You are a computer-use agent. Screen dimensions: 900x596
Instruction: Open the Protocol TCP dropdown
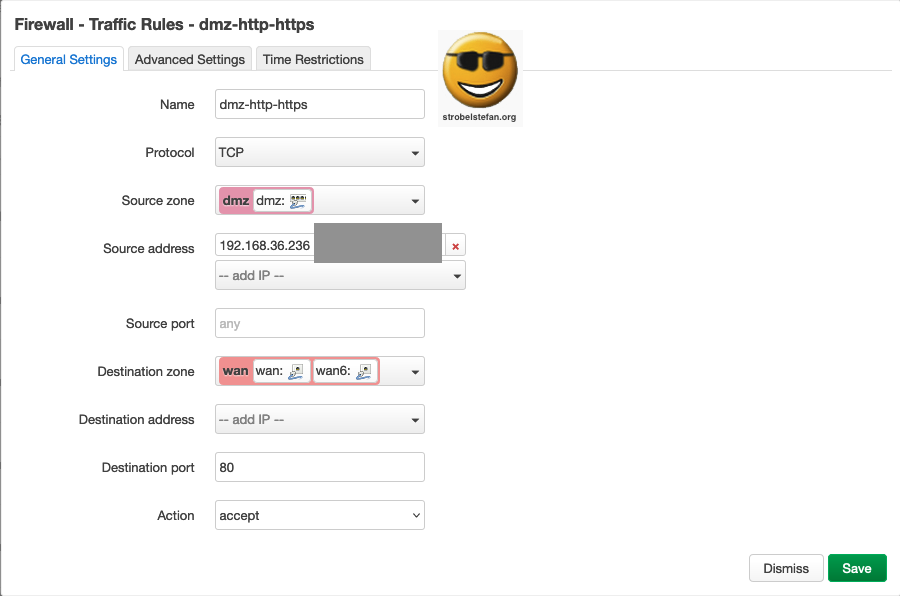(320, 153)
